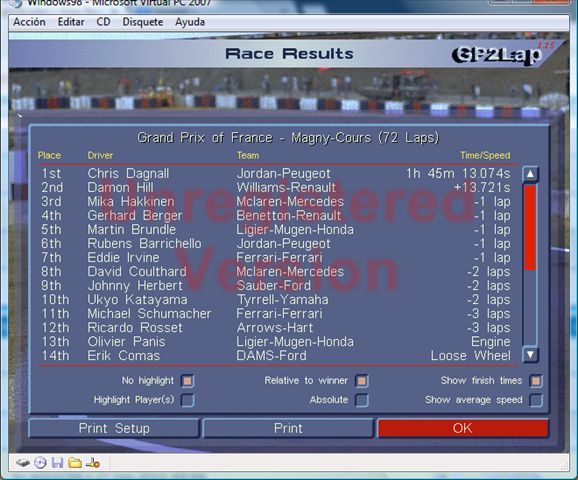
Task: Click the Arrows-Hart team name
Action: (275, 328)
